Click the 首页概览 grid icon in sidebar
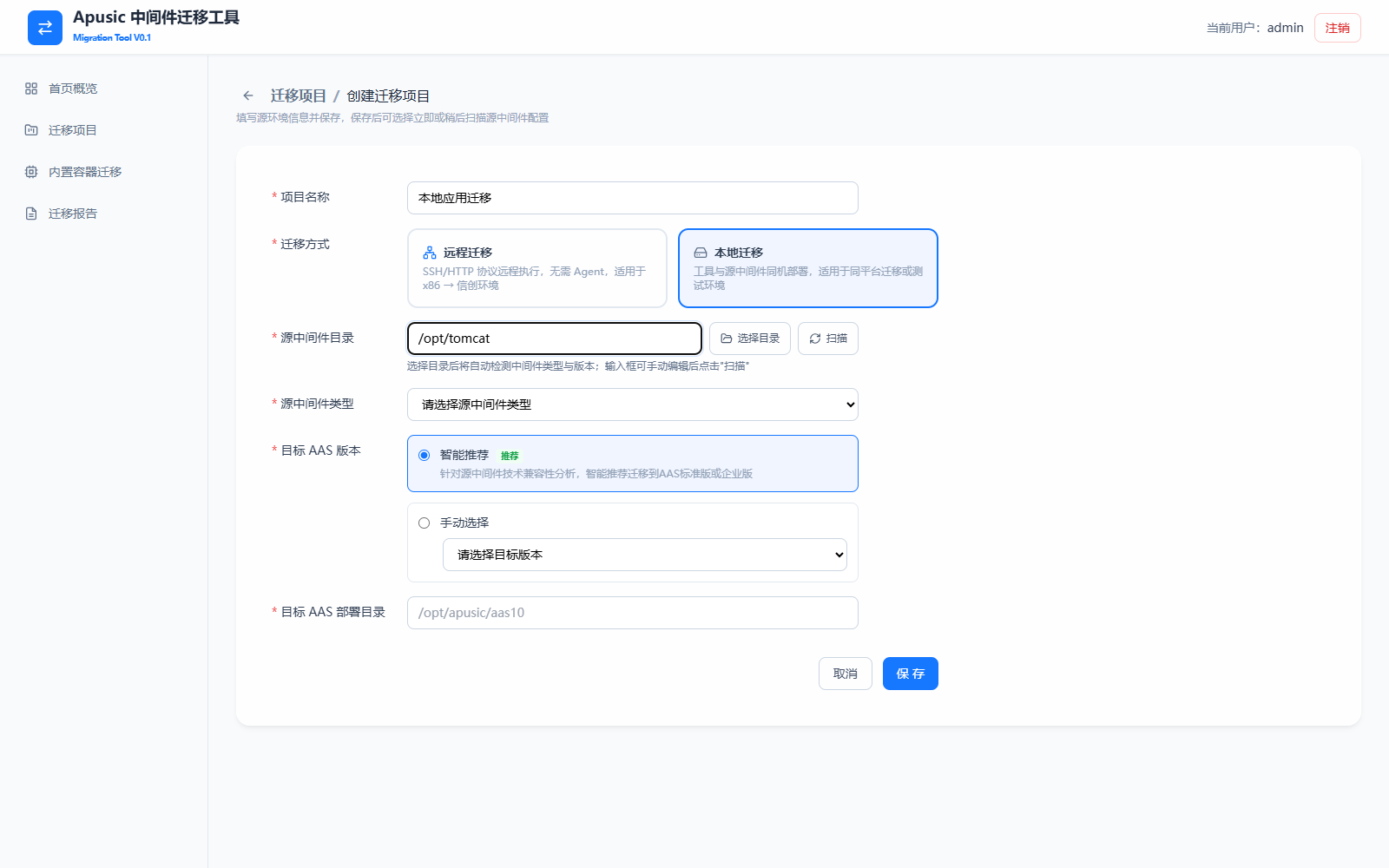The image size is (1389, 868). coord(31,89)
